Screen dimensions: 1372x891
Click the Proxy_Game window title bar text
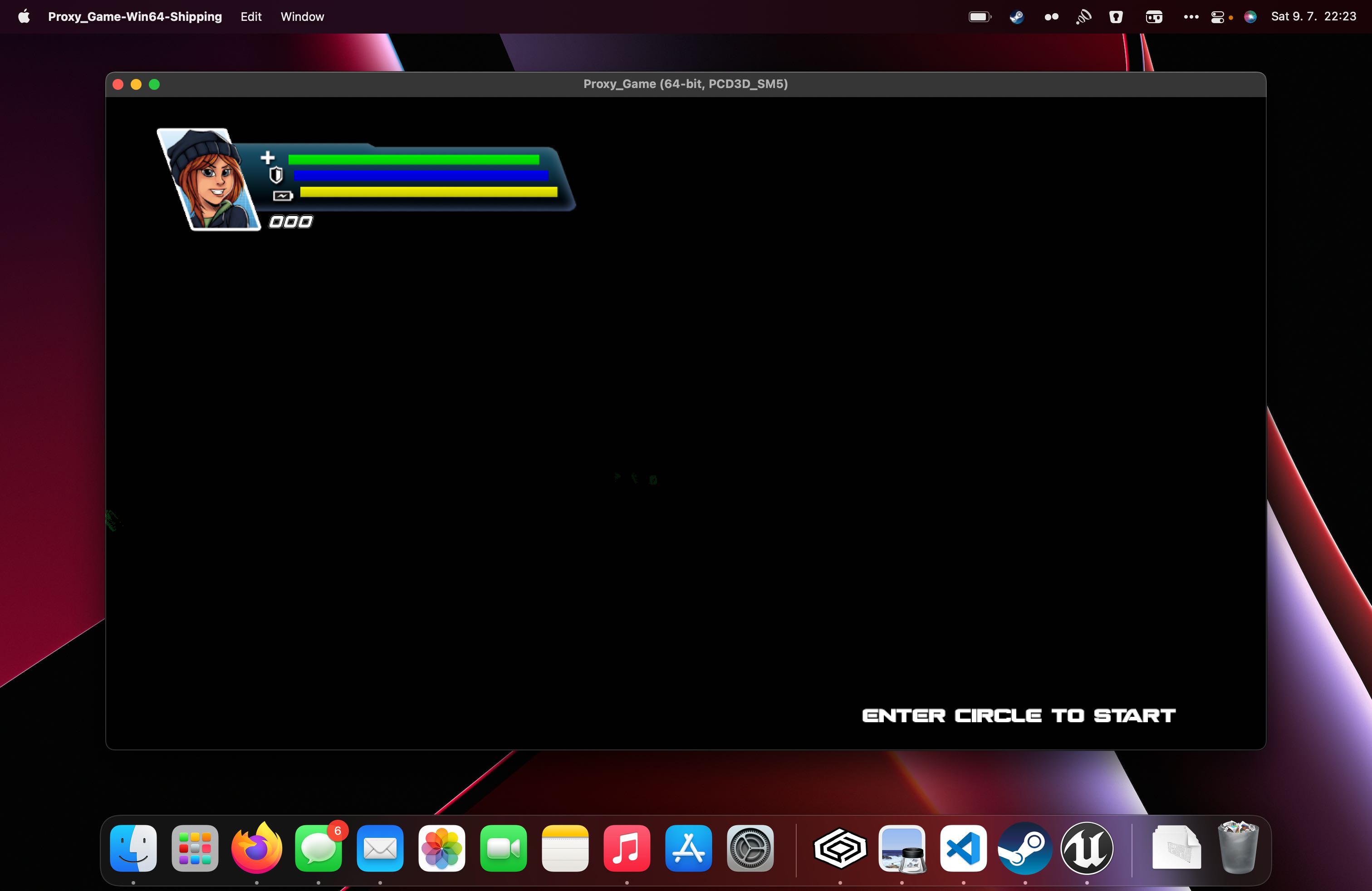(686, 83)
